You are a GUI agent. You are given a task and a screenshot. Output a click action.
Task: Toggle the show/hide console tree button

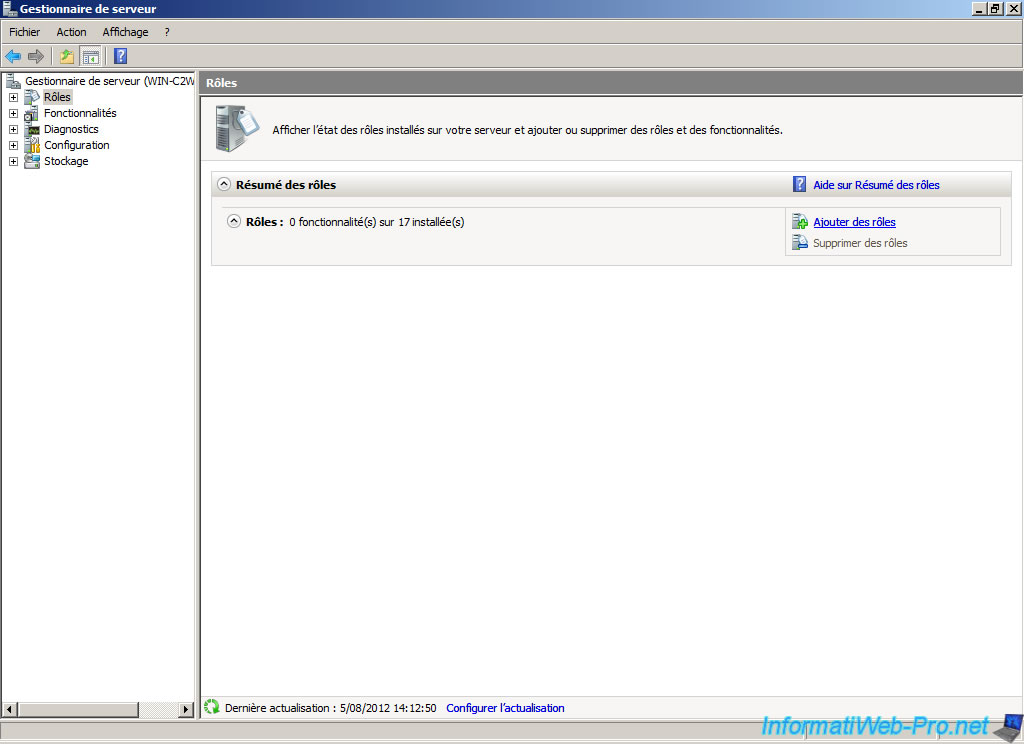click(x=90, y=56)
